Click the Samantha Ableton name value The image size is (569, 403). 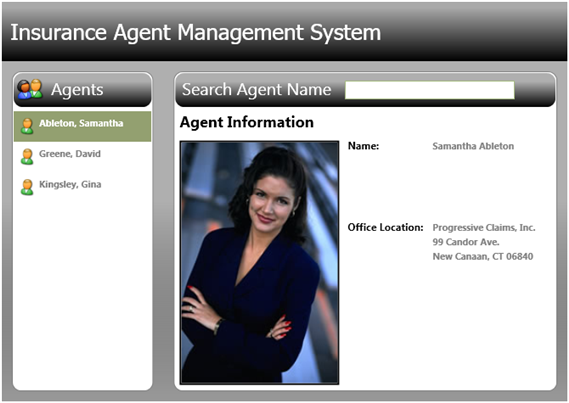(x=473, y=146)
